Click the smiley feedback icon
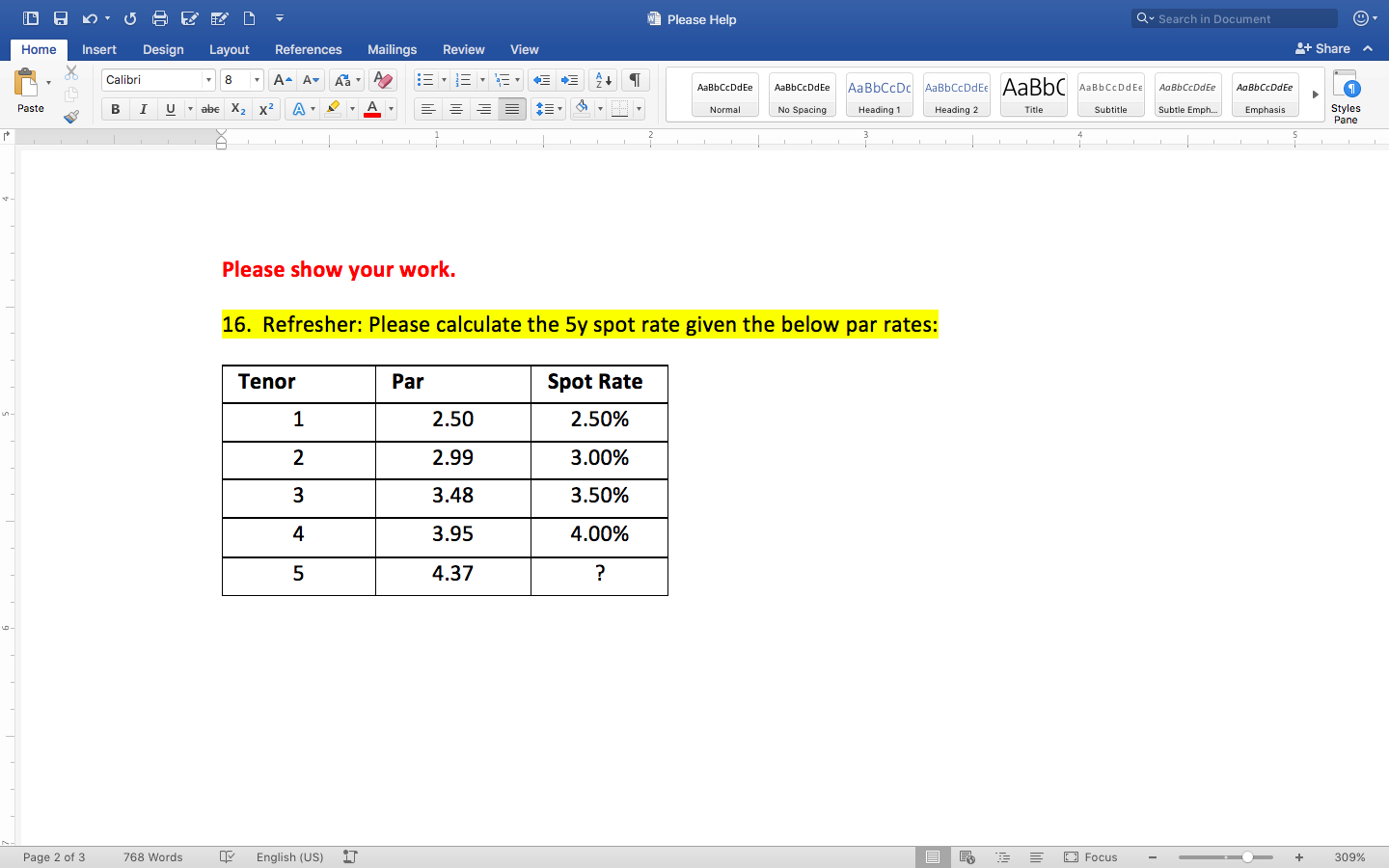 click(x=1361, y=18)
